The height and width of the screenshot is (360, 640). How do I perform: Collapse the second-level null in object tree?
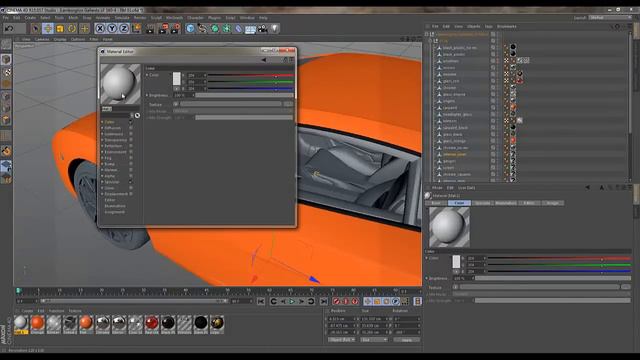click(x=431, y=41)
